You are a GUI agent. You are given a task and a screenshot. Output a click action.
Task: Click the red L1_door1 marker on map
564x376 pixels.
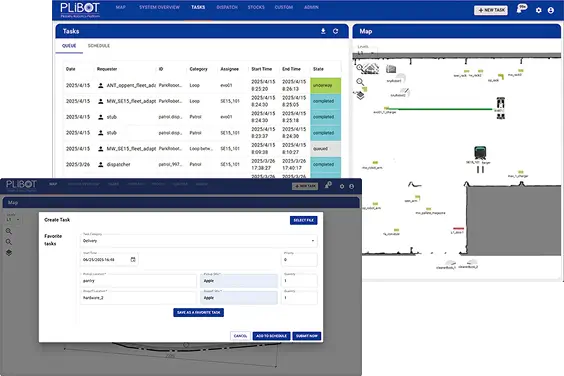[x=458, y=228]
